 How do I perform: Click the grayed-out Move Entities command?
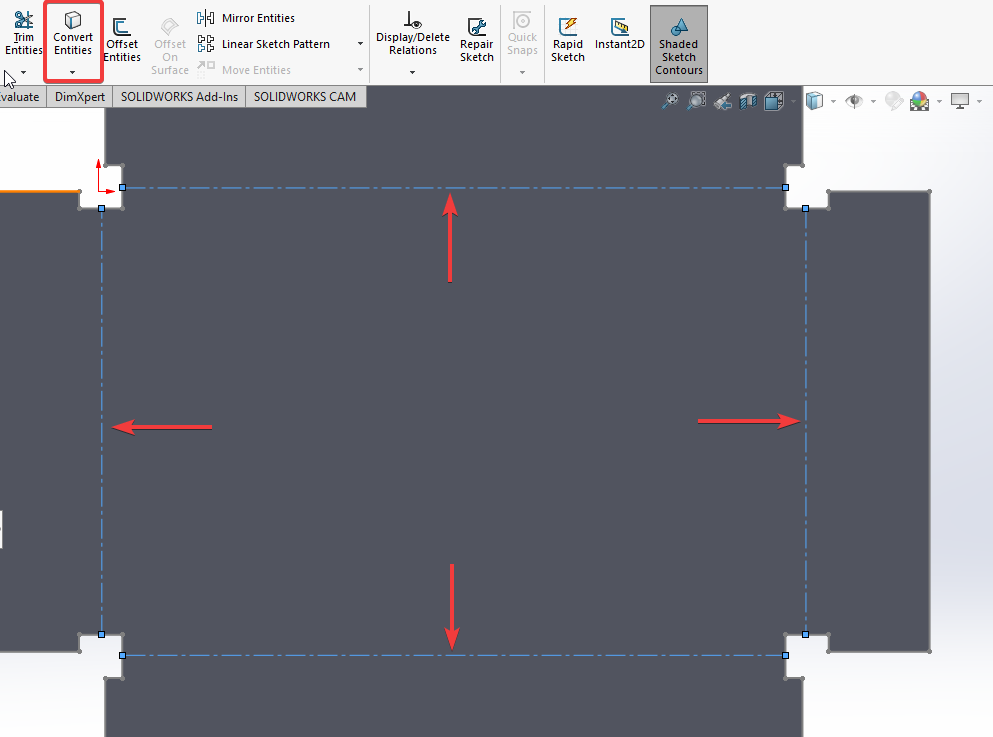point(258,69)
